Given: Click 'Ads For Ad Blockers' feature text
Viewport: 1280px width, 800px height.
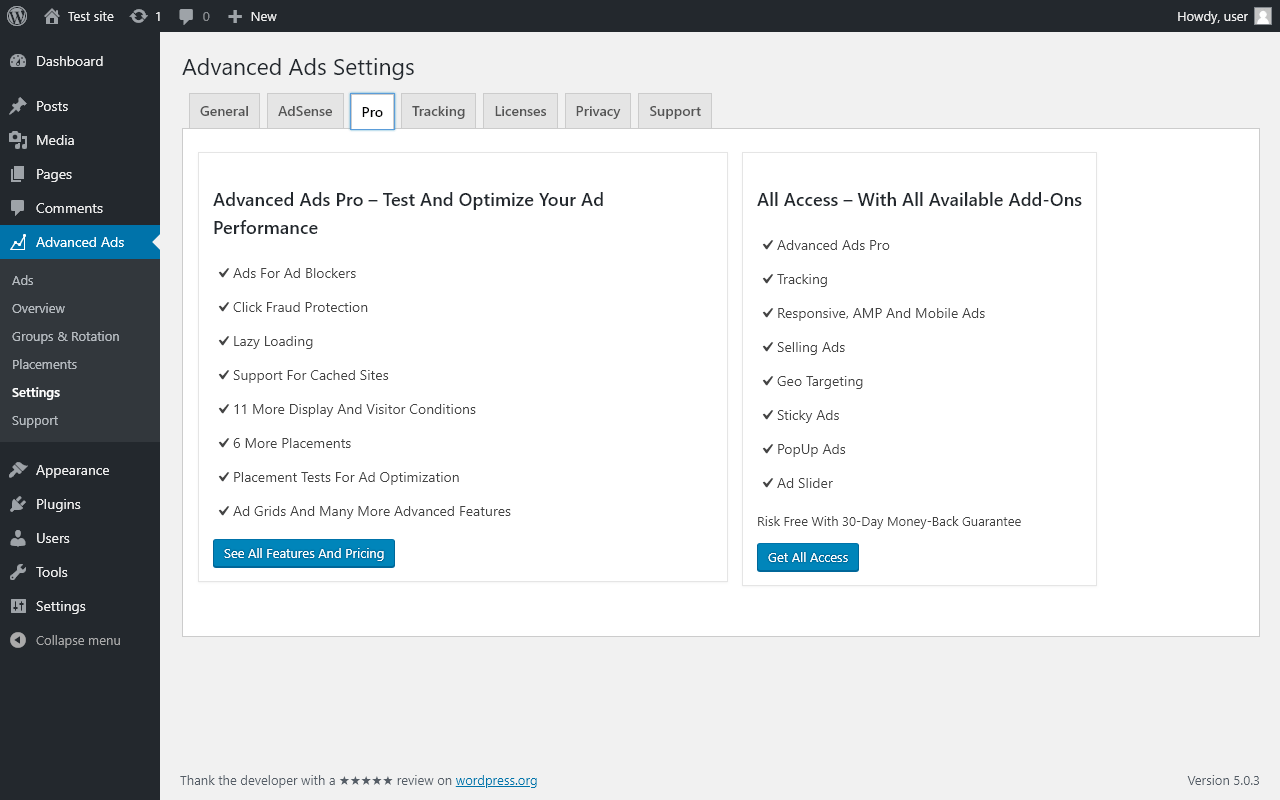Looking at the screenshot, I should [x=294, y=273].
